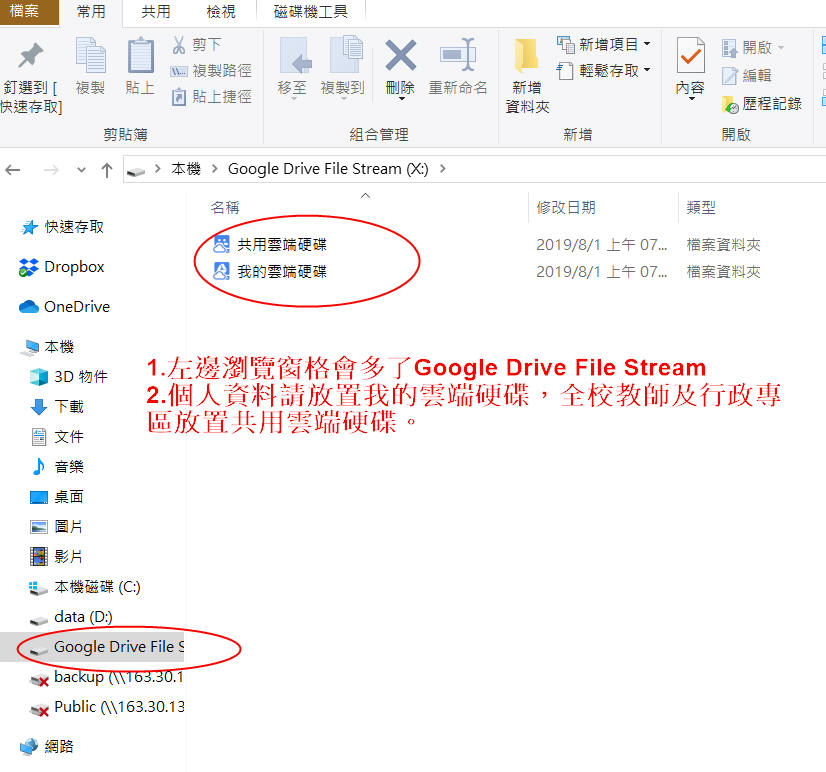Click the New folder (新增資料夾) icon
Image resolution: width=826 pixels, height=772 pixels.
click(x=526, y=55)
